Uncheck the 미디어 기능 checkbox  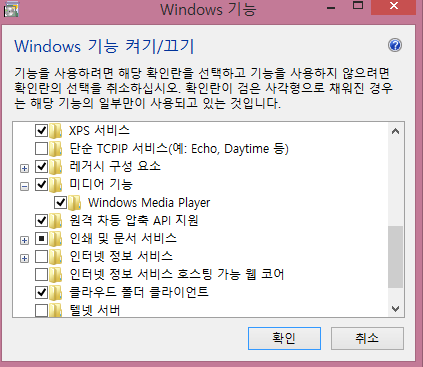click(x=41, y=184)
